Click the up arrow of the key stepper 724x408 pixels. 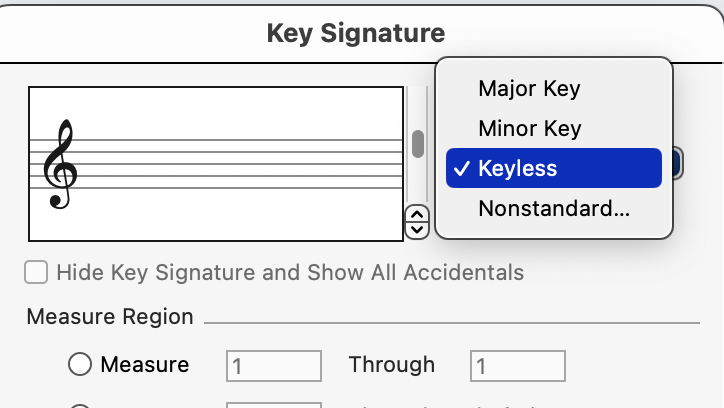(418, 214)
